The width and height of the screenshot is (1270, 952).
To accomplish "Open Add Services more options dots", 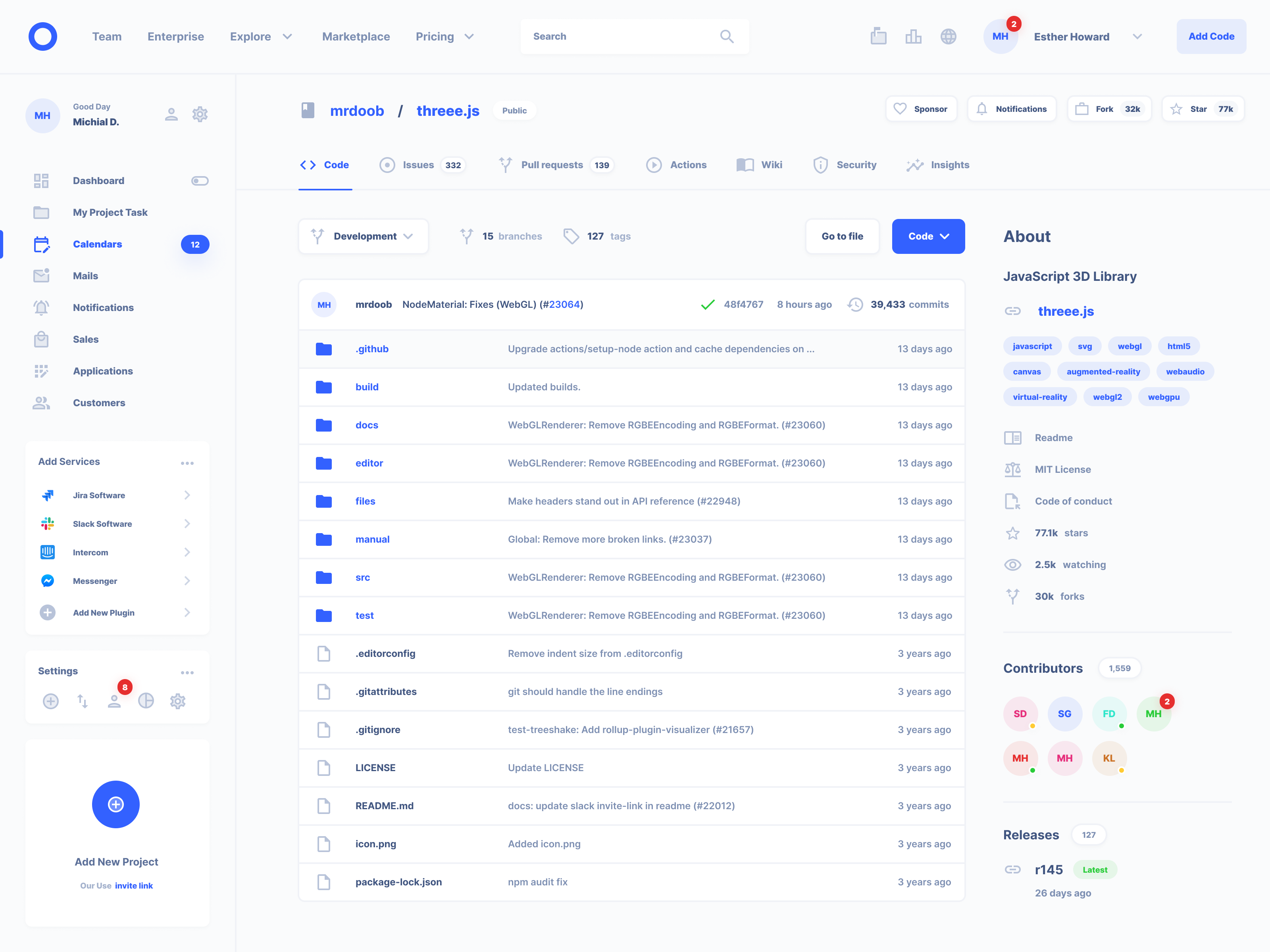I will click(x=187, y=463).
